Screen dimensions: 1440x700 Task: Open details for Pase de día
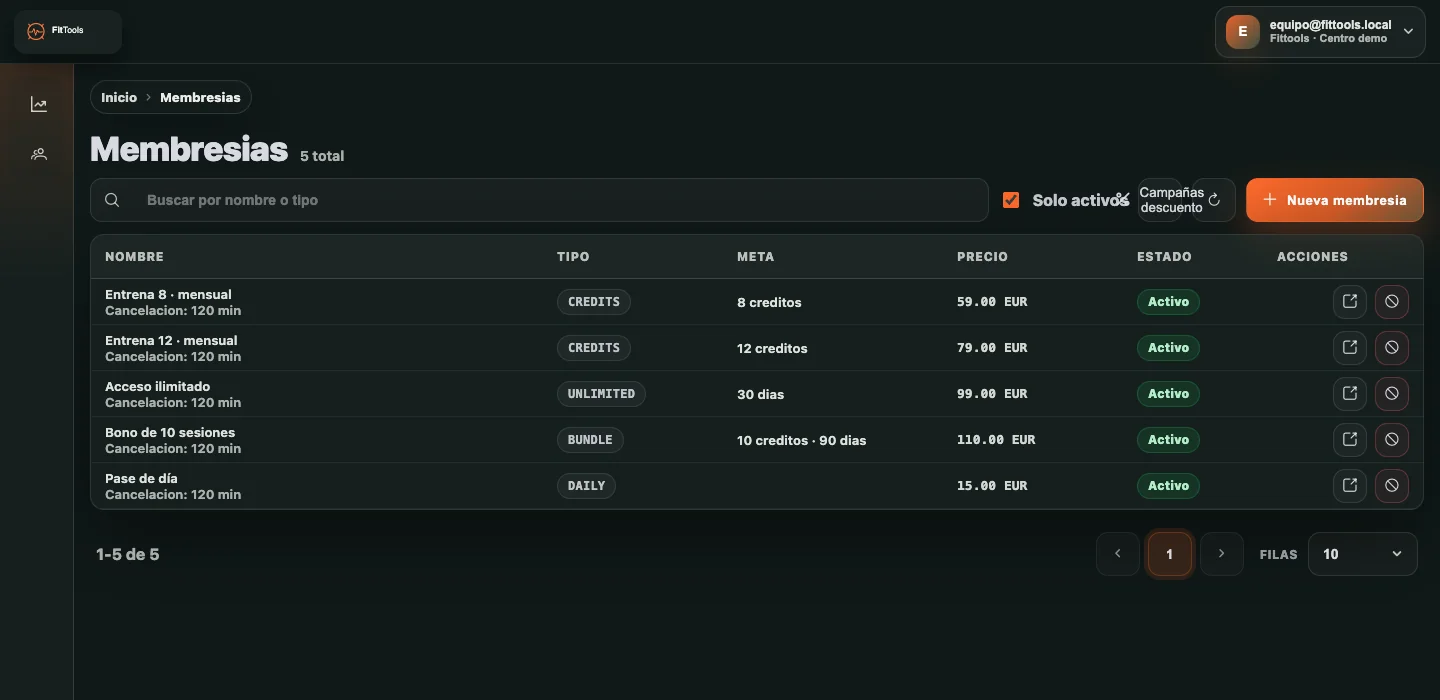click(x=1350, y=486)
